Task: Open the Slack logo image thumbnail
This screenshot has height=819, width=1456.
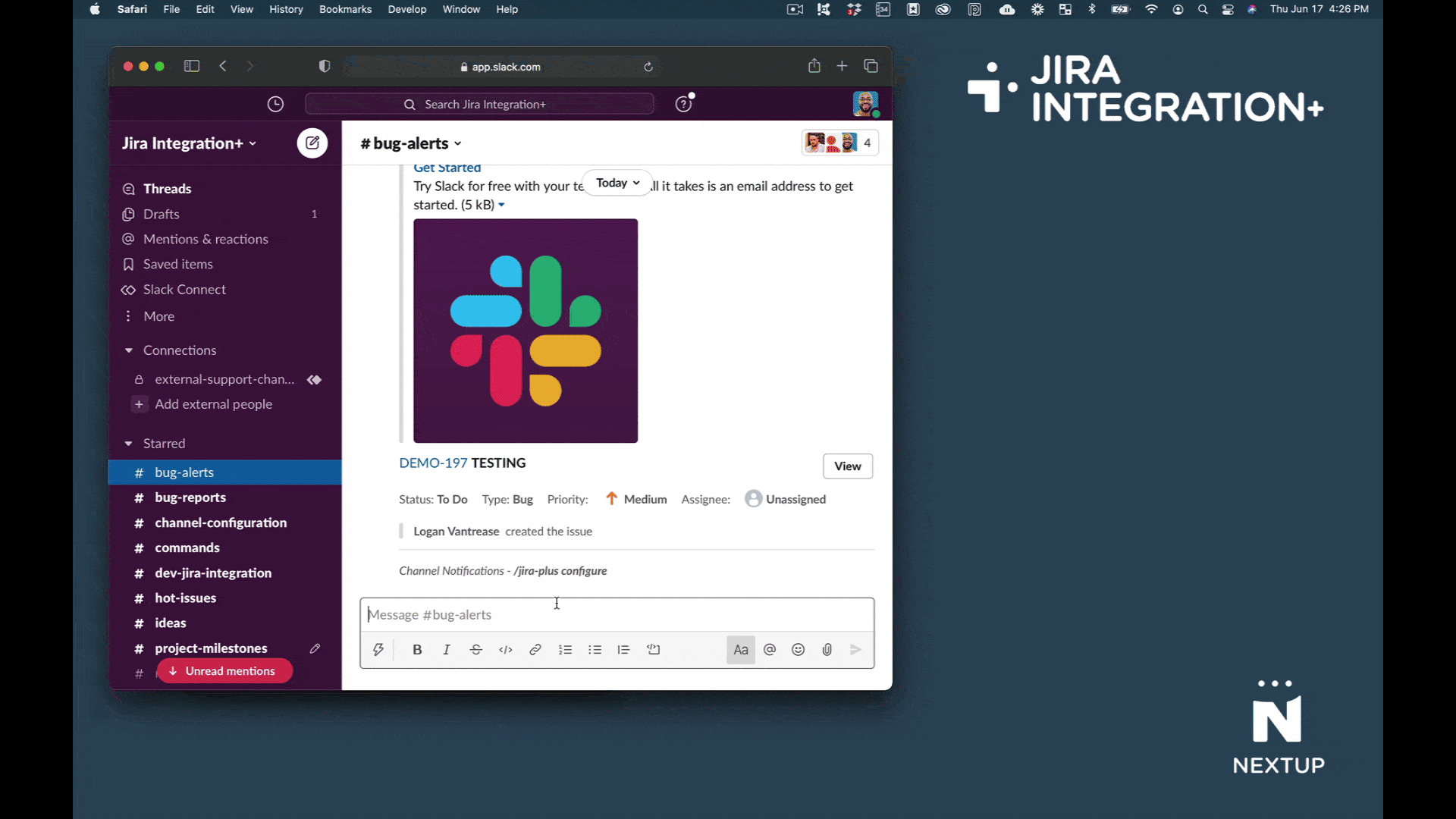Action: click(526, 331)
